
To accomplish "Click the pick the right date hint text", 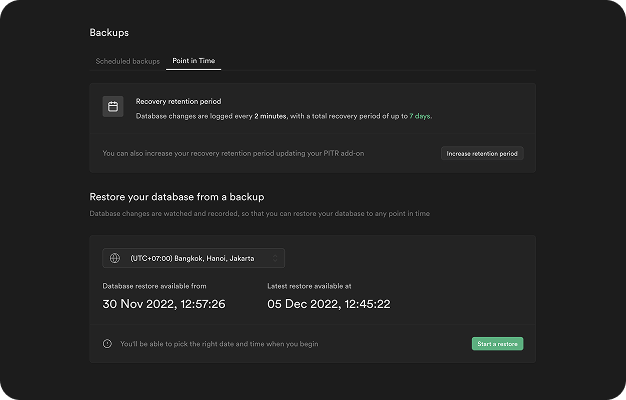I will 219,344.
